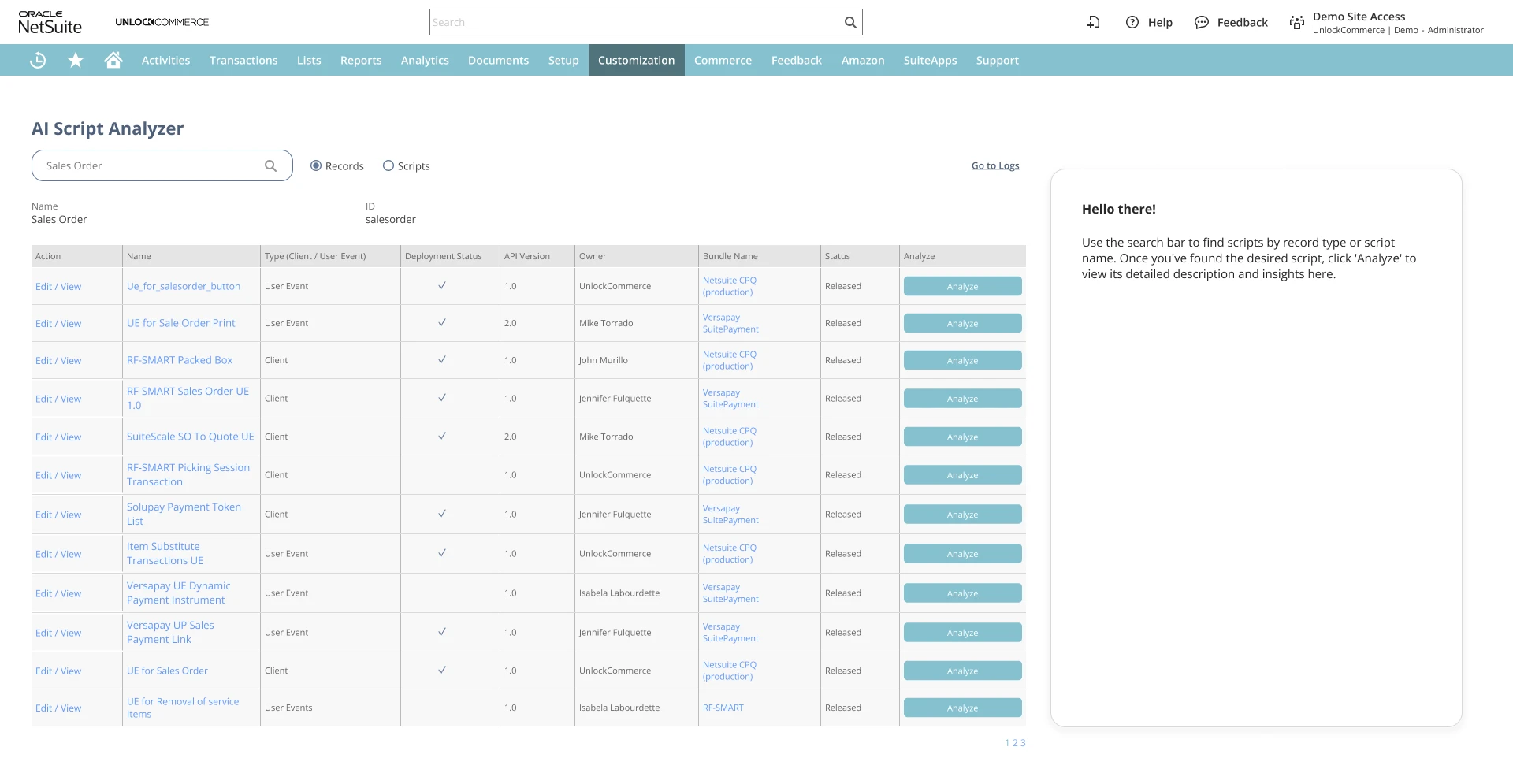The height and width of the screenshot is (784, 1513).
Task: Click the notification bell icon in header
Action: pyautogui.click(x=1093, y=23)
